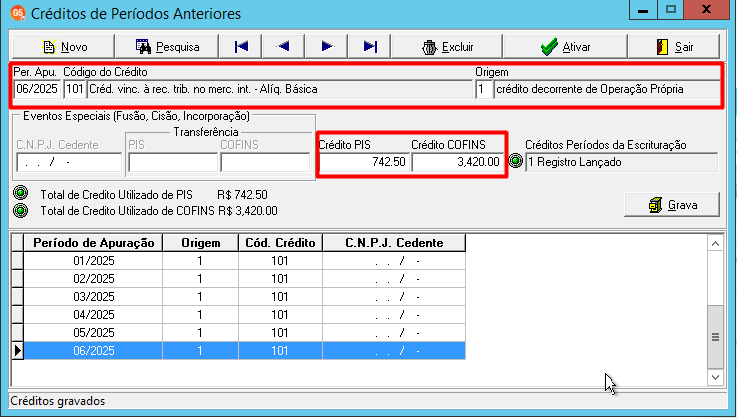The height and width of the screenshot is (418, 737).
Task: Exit using the Sair button
Action: coord(674,47)
